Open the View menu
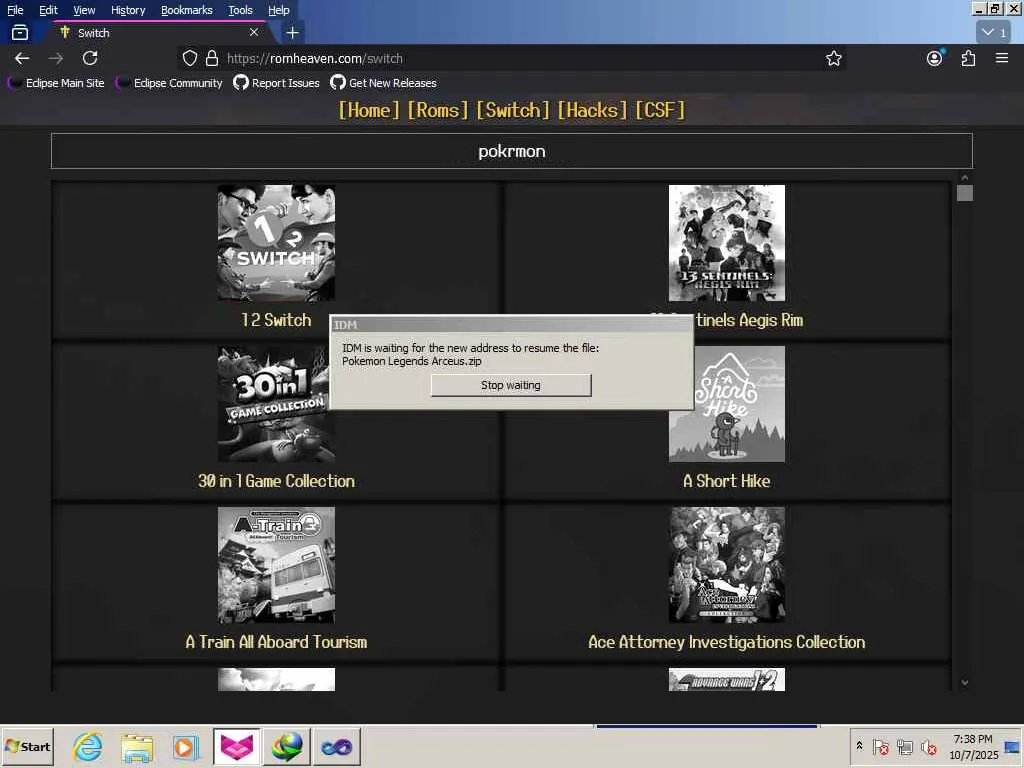The height and width of the screenshot is (768, 1024). pyautogui.click(x=84, y=10)
